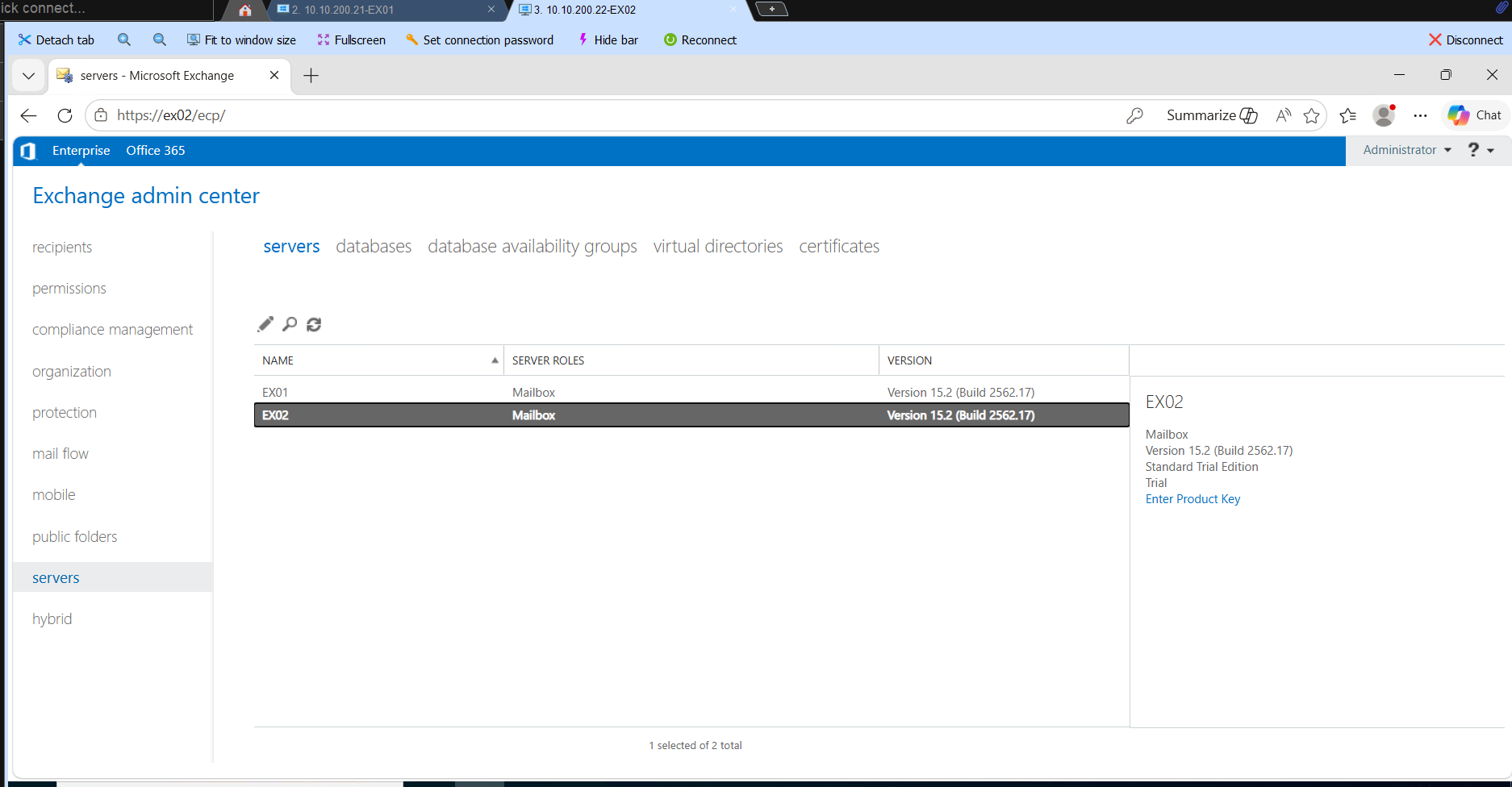Click the password key icon in address bar
This screenshot has width=1512, height=787.
pos(1134,115)
